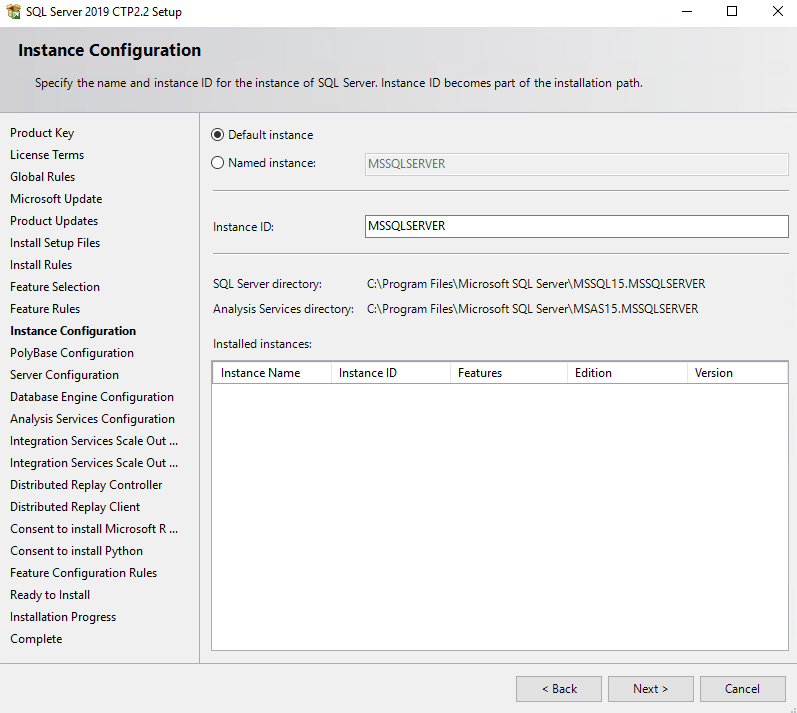Select Server Configuration step in sidebar
This screenshot has width=797, height=713.
[x=65, y=375]
